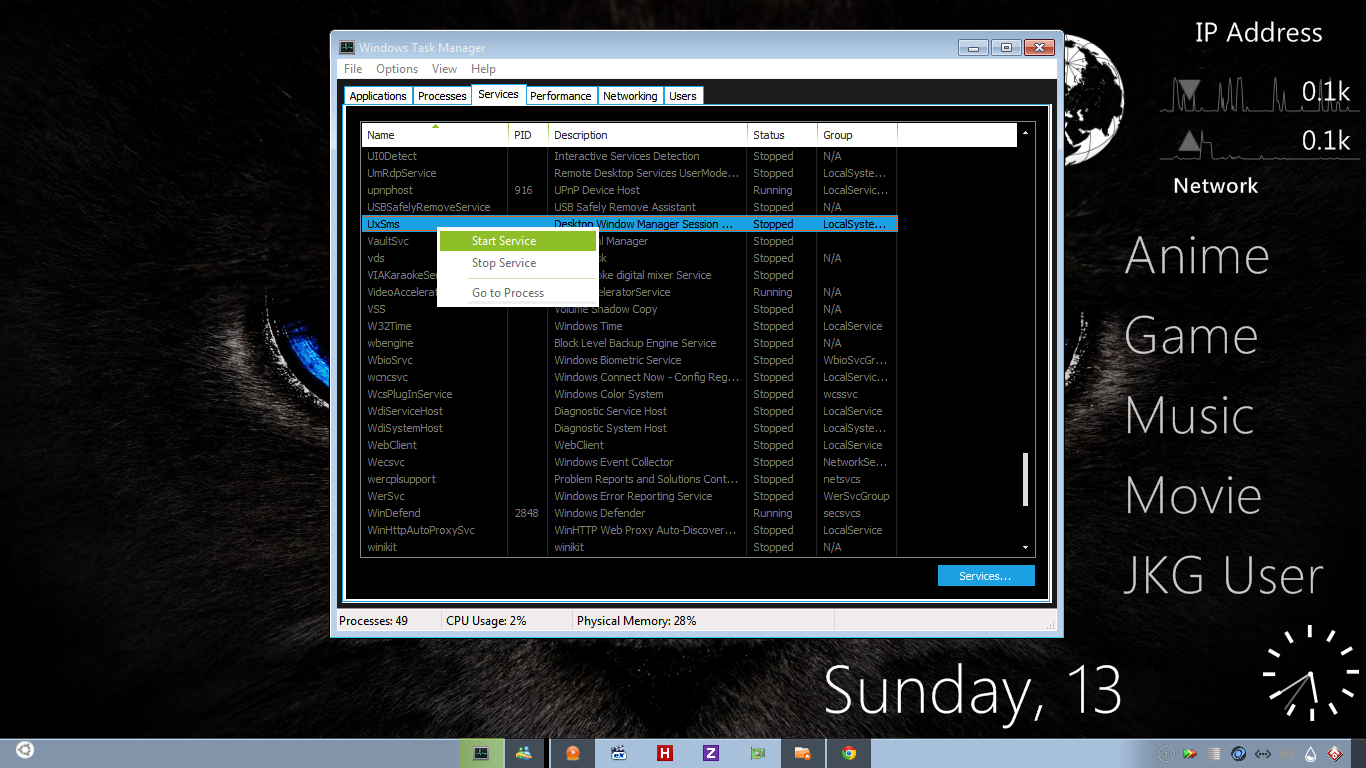Select the winikit service row
Screen dimensions: 1366x768
[629, 547]
